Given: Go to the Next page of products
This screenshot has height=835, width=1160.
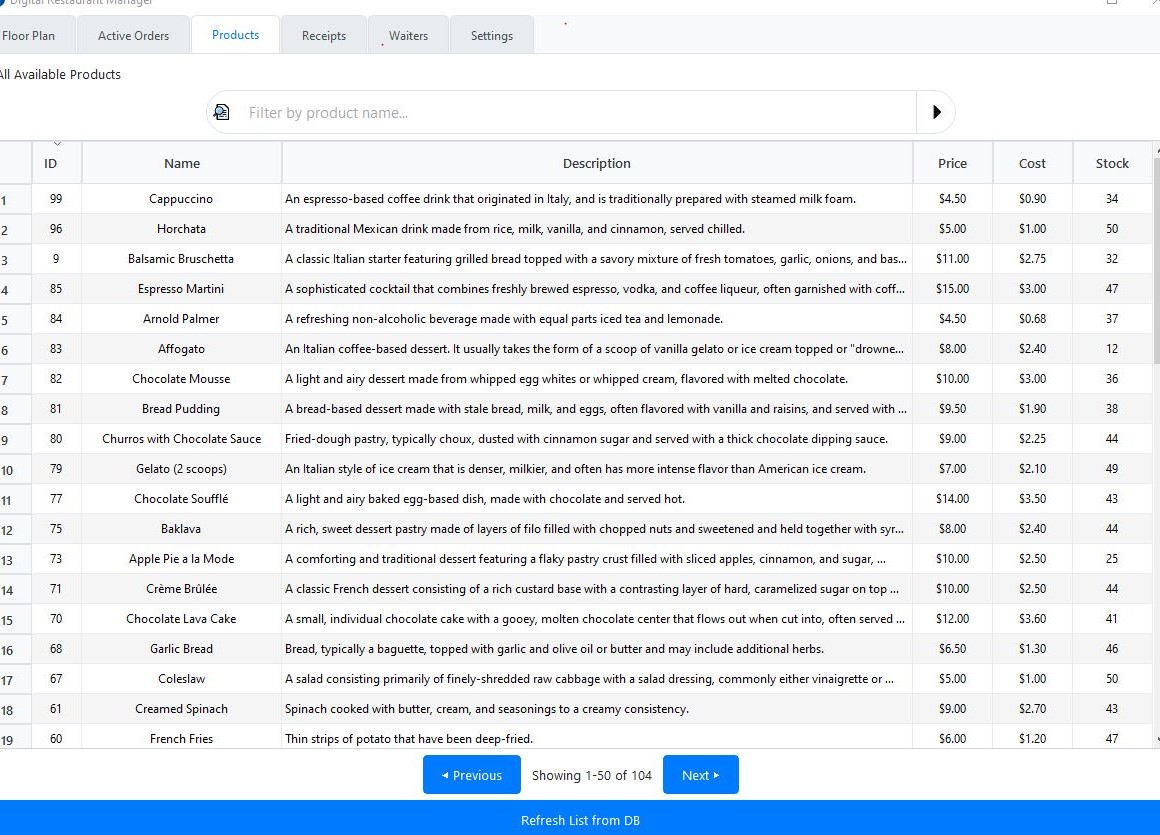Looking at the screenshot, I should point(700,775).
